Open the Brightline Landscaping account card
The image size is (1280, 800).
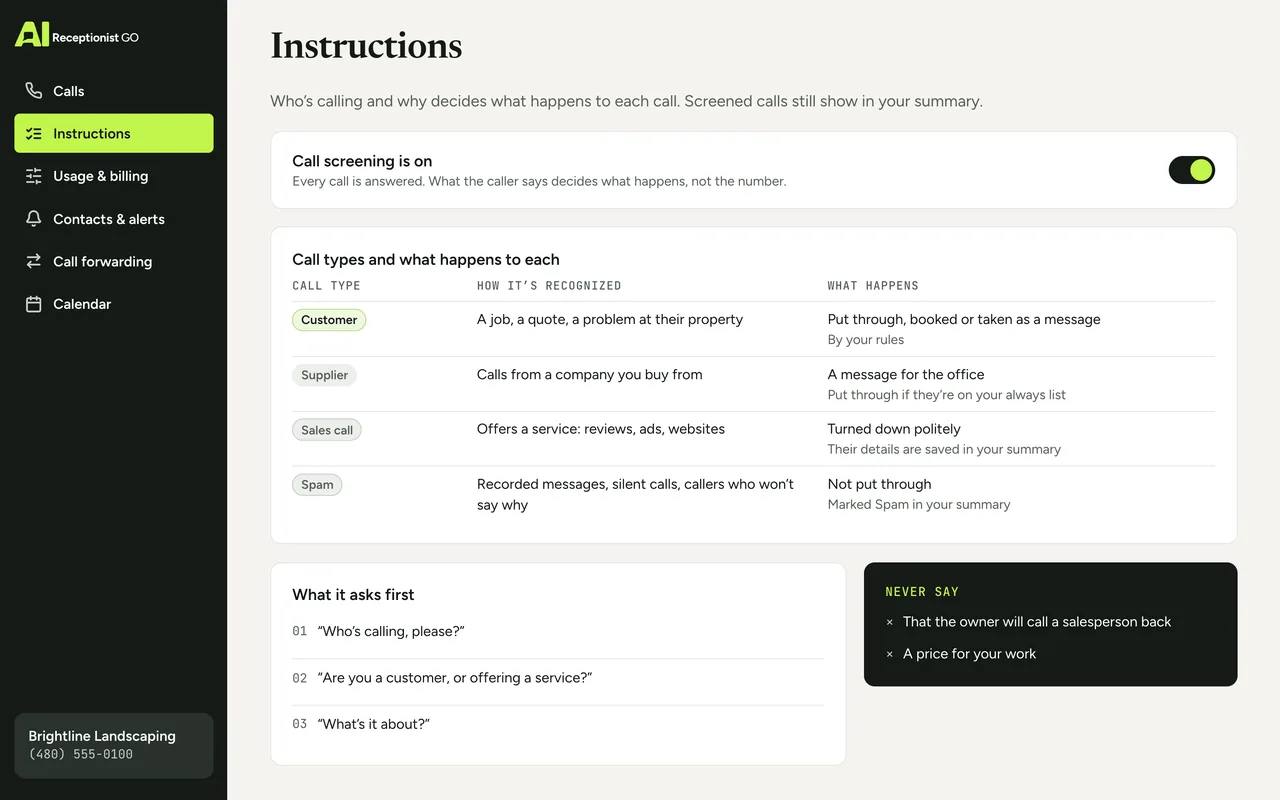[x=114, y=745]
